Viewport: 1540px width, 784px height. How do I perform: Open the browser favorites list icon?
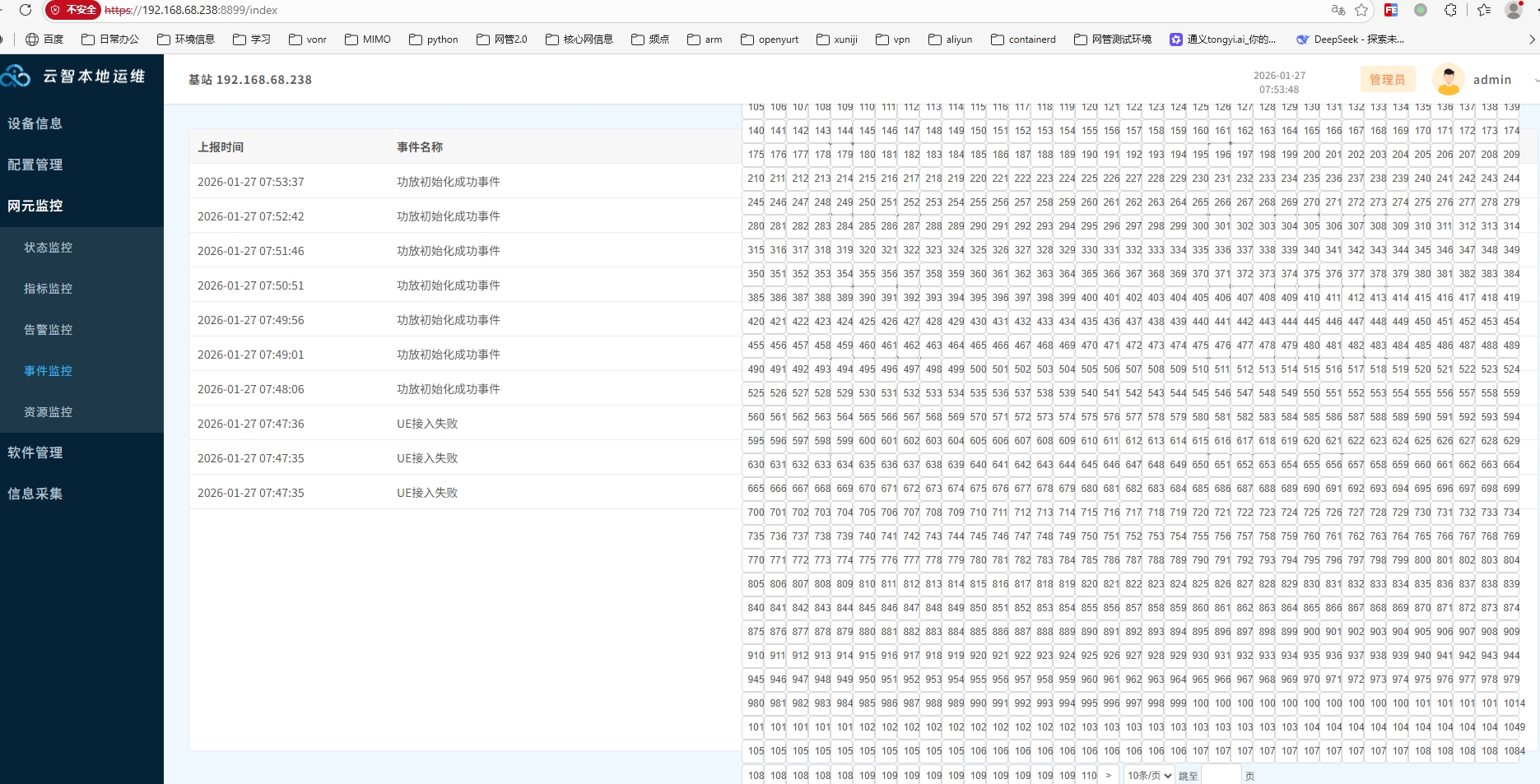1484,10
